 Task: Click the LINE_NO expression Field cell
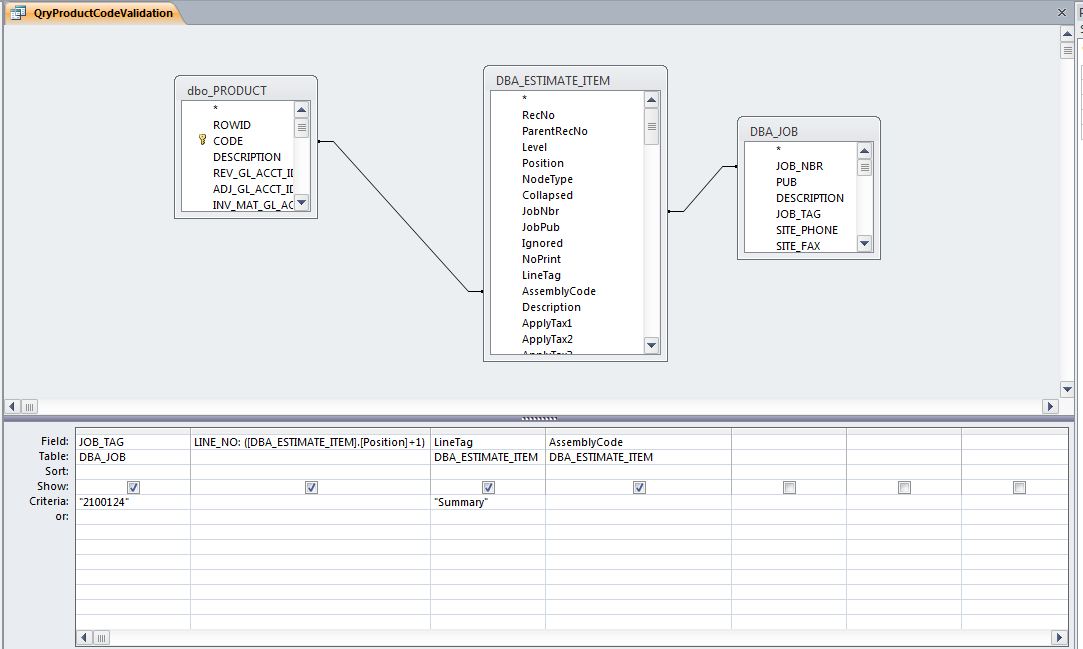coord(310,442)
